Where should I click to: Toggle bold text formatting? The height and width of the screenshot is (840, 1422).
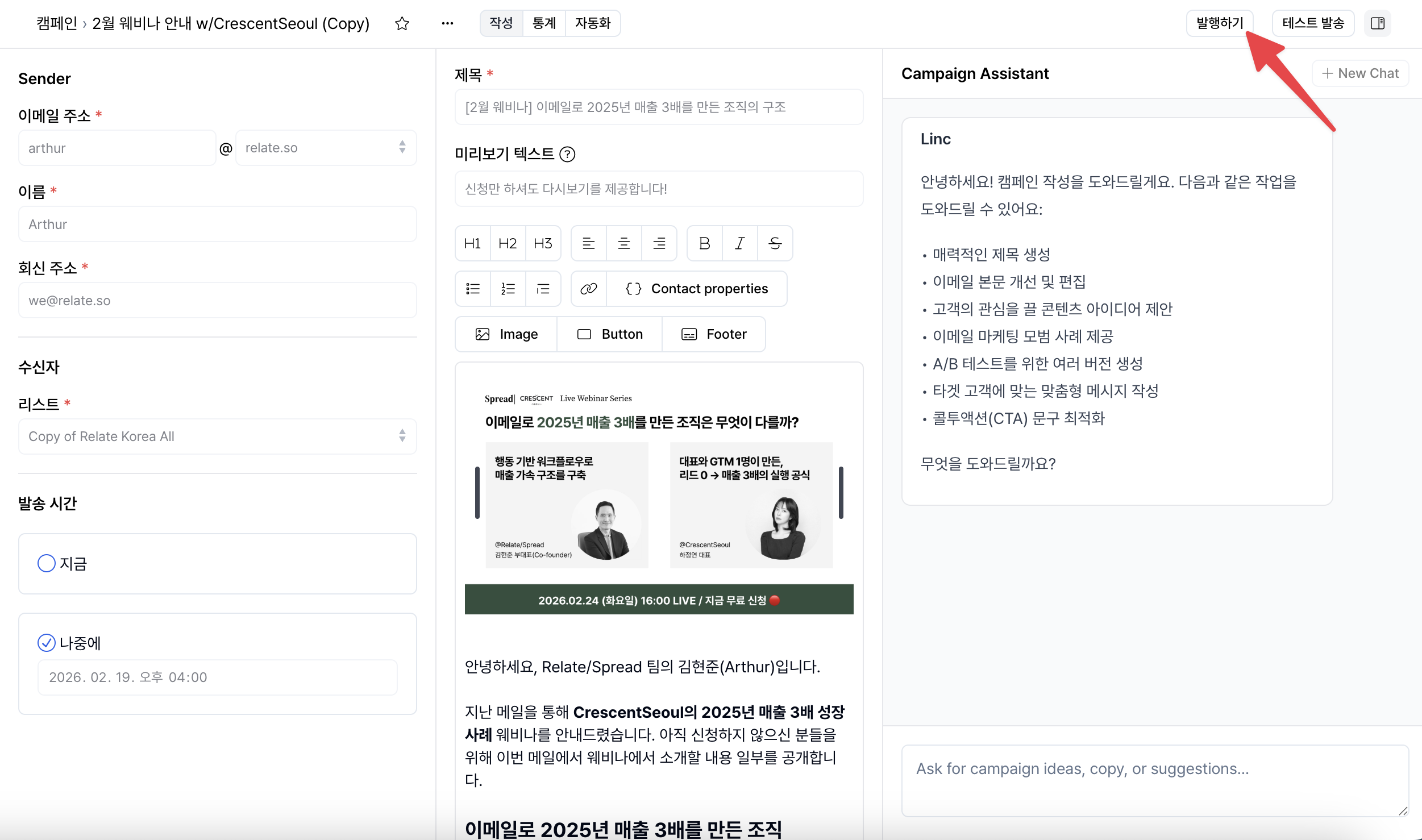click(x=704, y=243)
